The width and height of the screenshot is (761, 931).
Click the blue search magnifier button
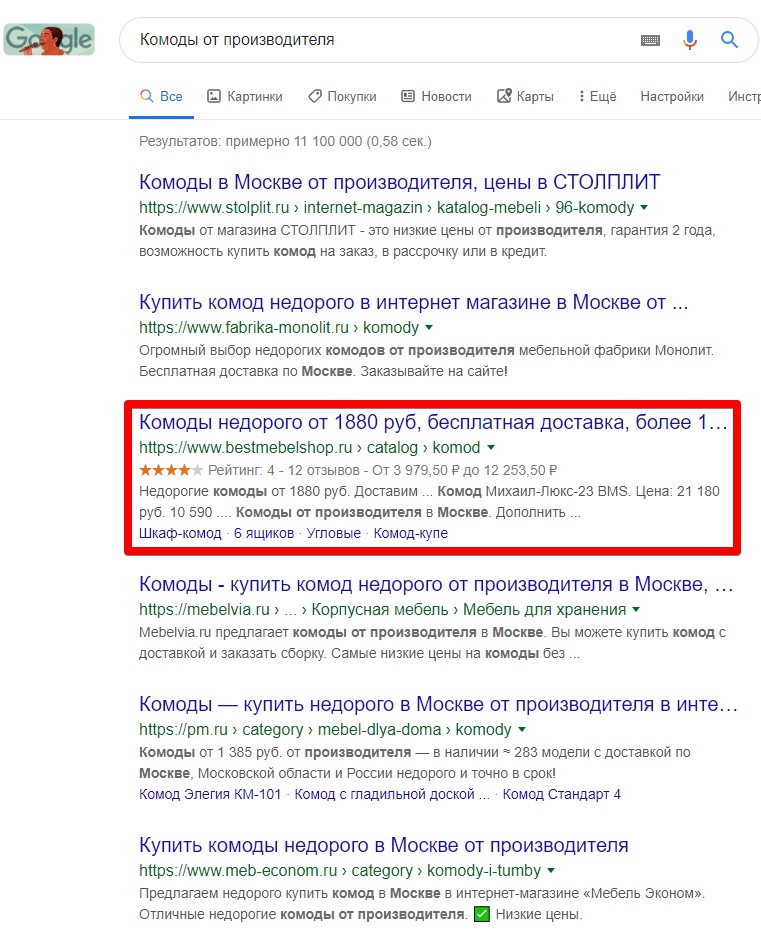coord(730,40)
